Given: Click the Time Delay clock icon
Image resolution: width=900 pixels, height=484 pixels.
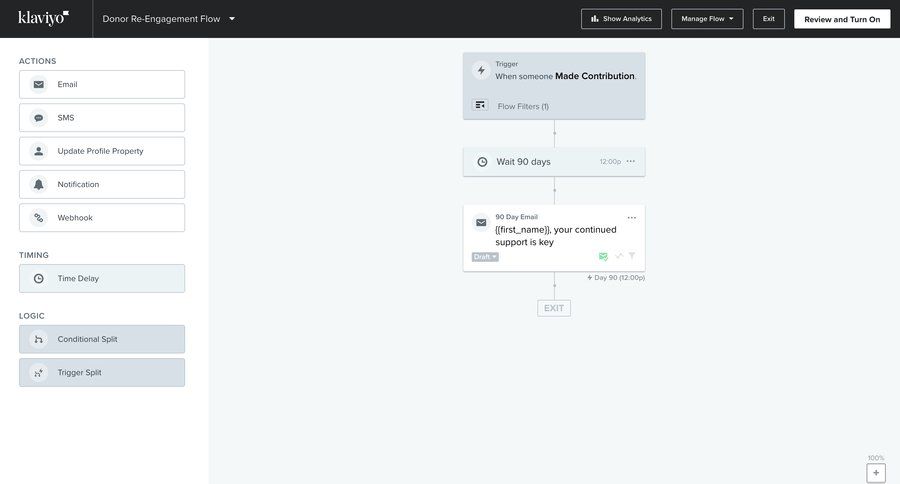Looking at the screenshot, I should pos(38,278).
